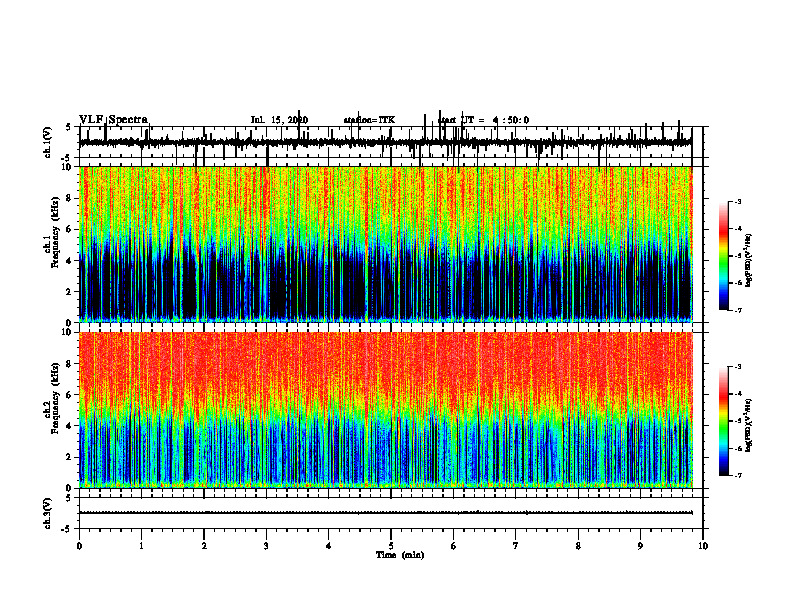Image resolution: width=792 pixels, height=612 pixels.
Task: Click the time axis tick label "9"
Action: (640, 546)
